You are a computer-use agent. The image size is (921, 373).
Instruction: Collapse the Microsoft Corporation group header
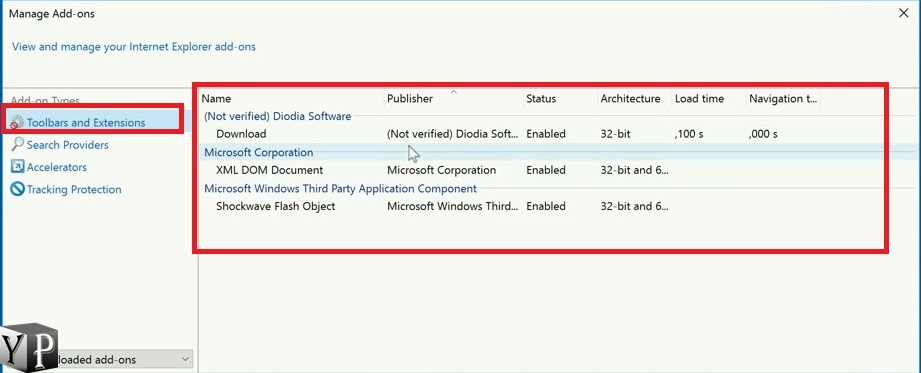(258, 152)
